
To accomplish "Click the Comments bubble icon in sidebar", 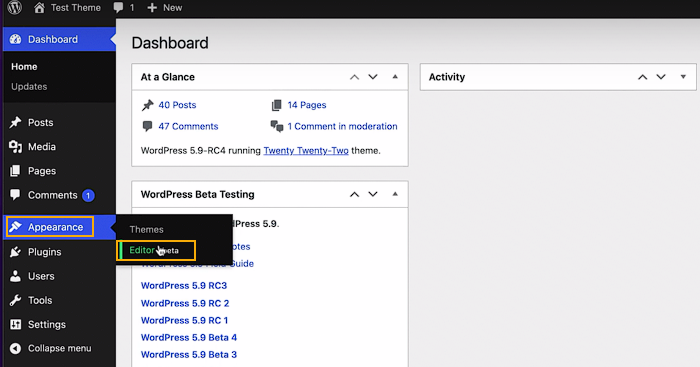I will click(x=16, y=195).
